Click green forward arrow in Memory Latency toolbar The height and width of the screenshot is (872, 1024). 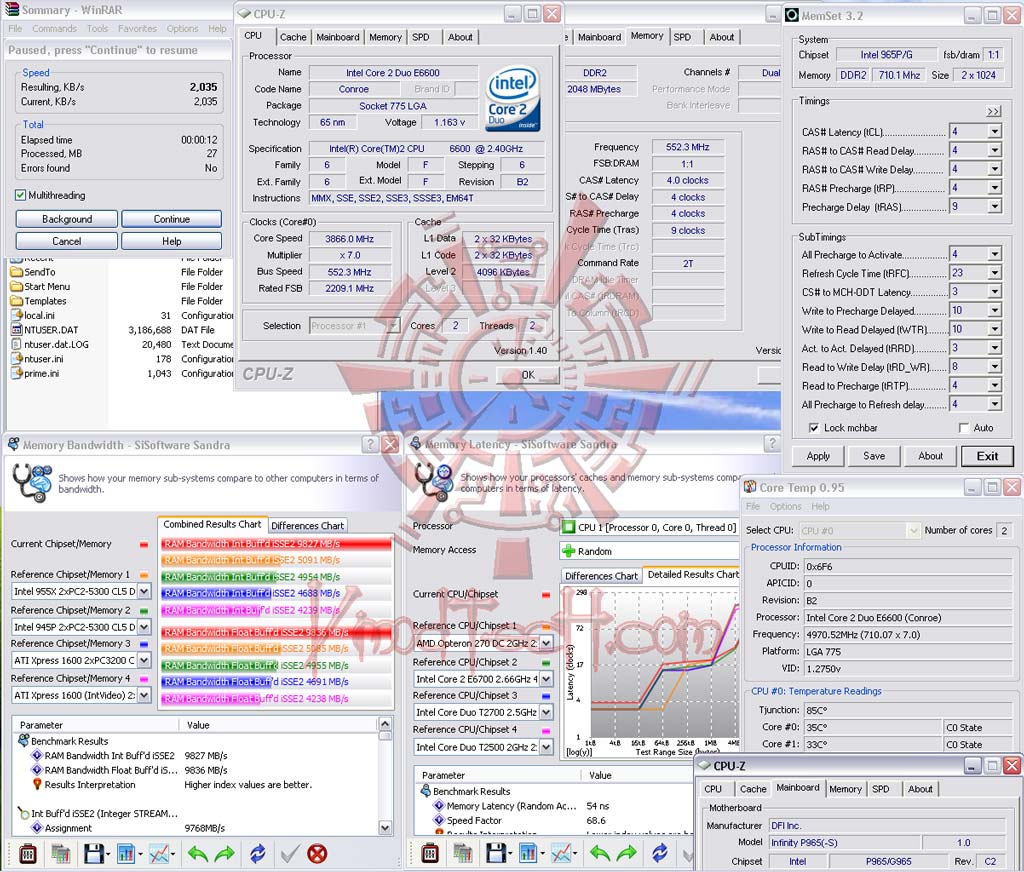tap(626, 853)
